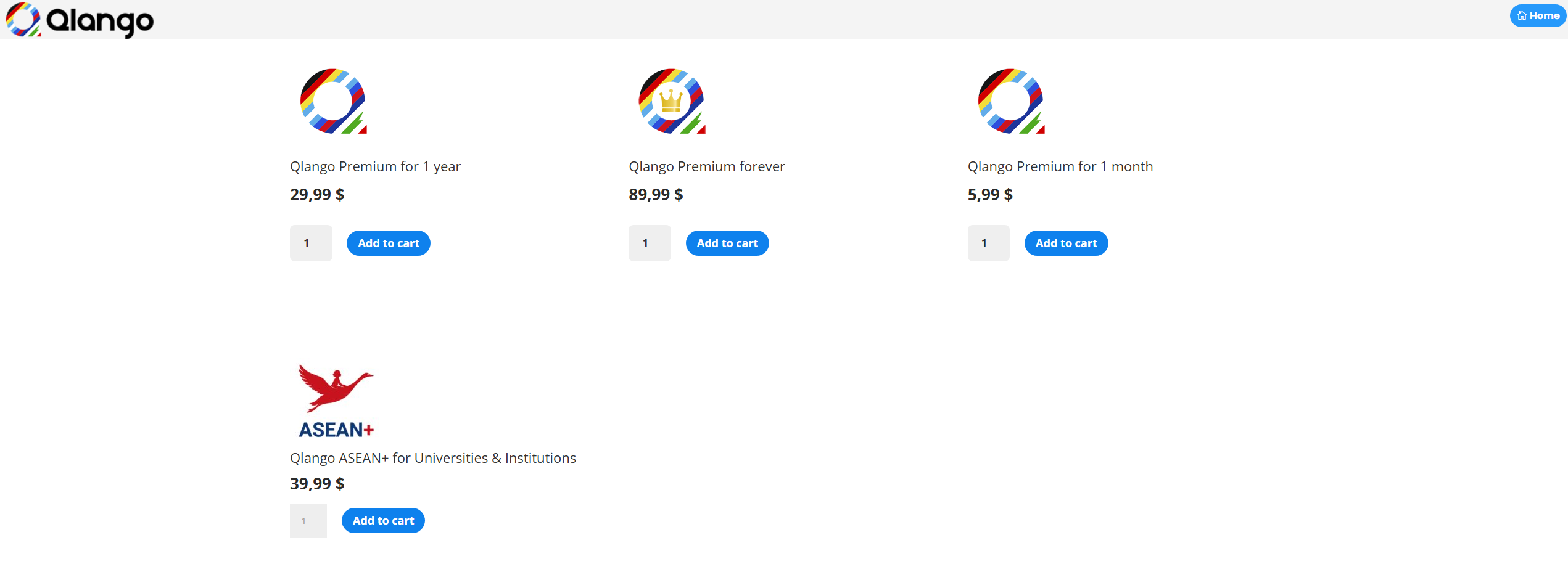
Task: Add ASEAN+ for Universities to cart
Action: coord(383,521)
